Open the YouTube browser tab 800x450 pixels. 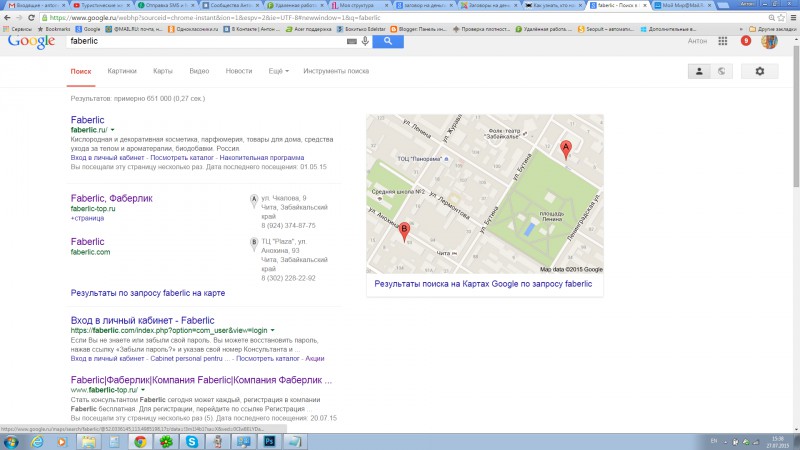[101, 5]
